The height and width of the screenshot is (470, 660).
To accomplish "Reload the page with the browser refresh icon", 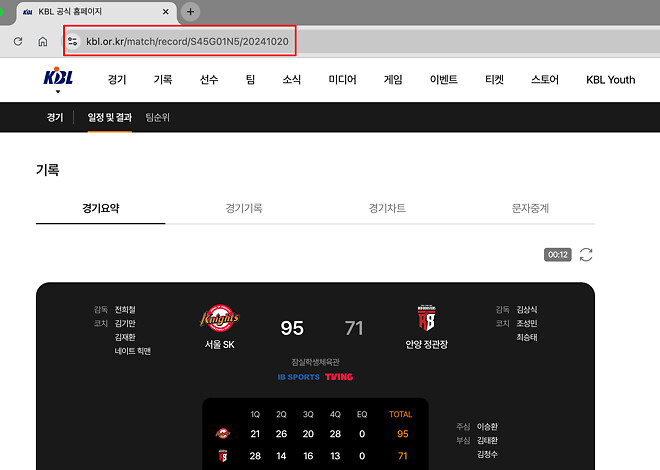I will coord(18,41).
